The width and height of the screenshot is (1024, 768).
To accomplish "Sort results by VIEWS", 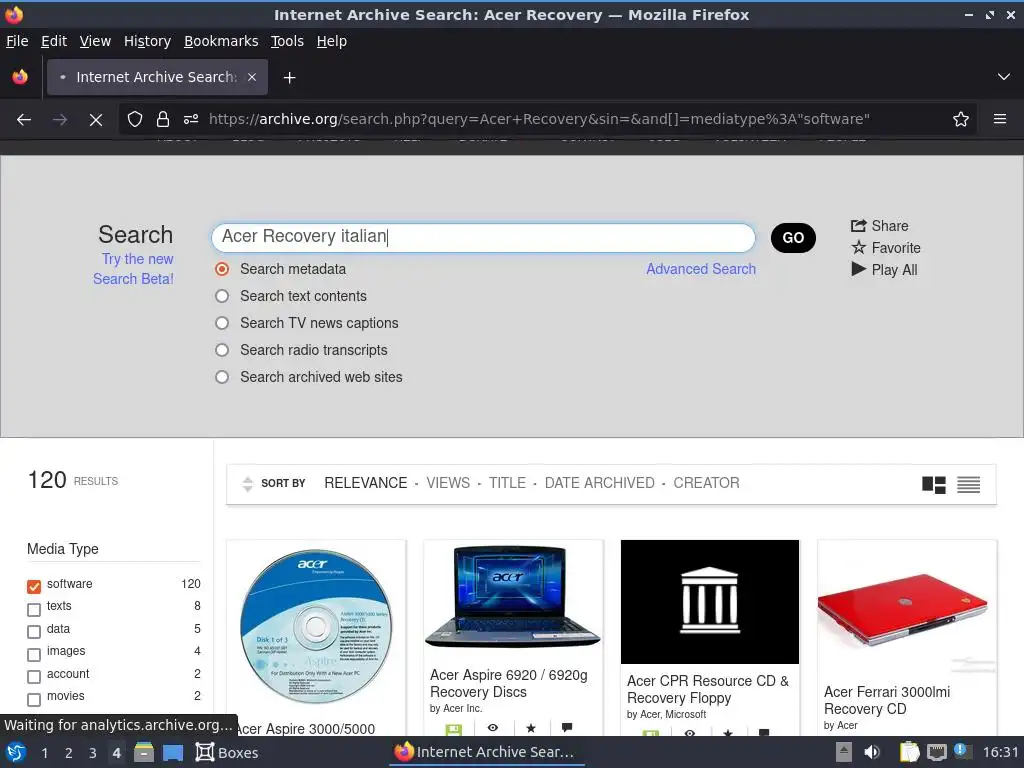I will click(448, 483).
